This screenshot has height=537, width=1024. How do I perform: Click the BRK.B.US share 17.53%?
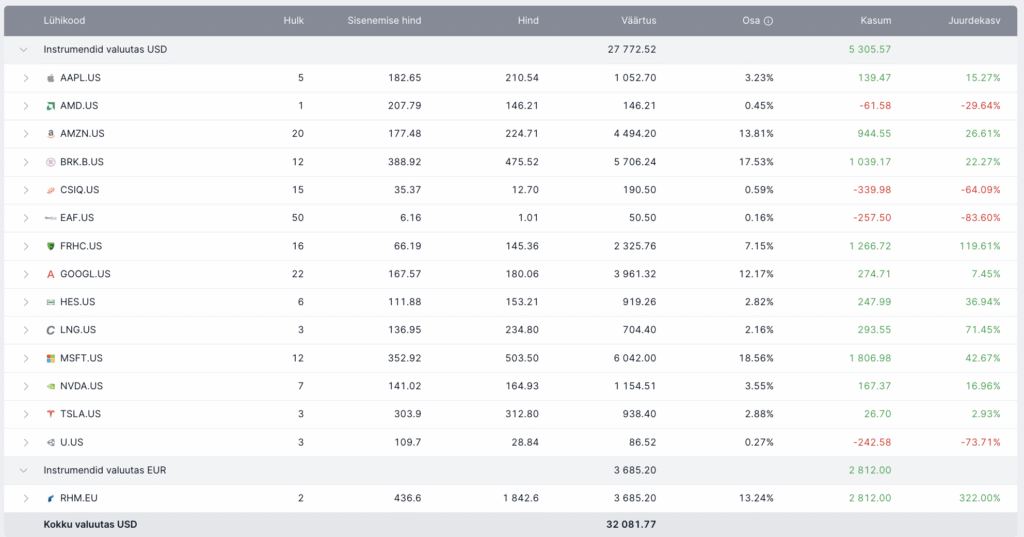(756, 162)
